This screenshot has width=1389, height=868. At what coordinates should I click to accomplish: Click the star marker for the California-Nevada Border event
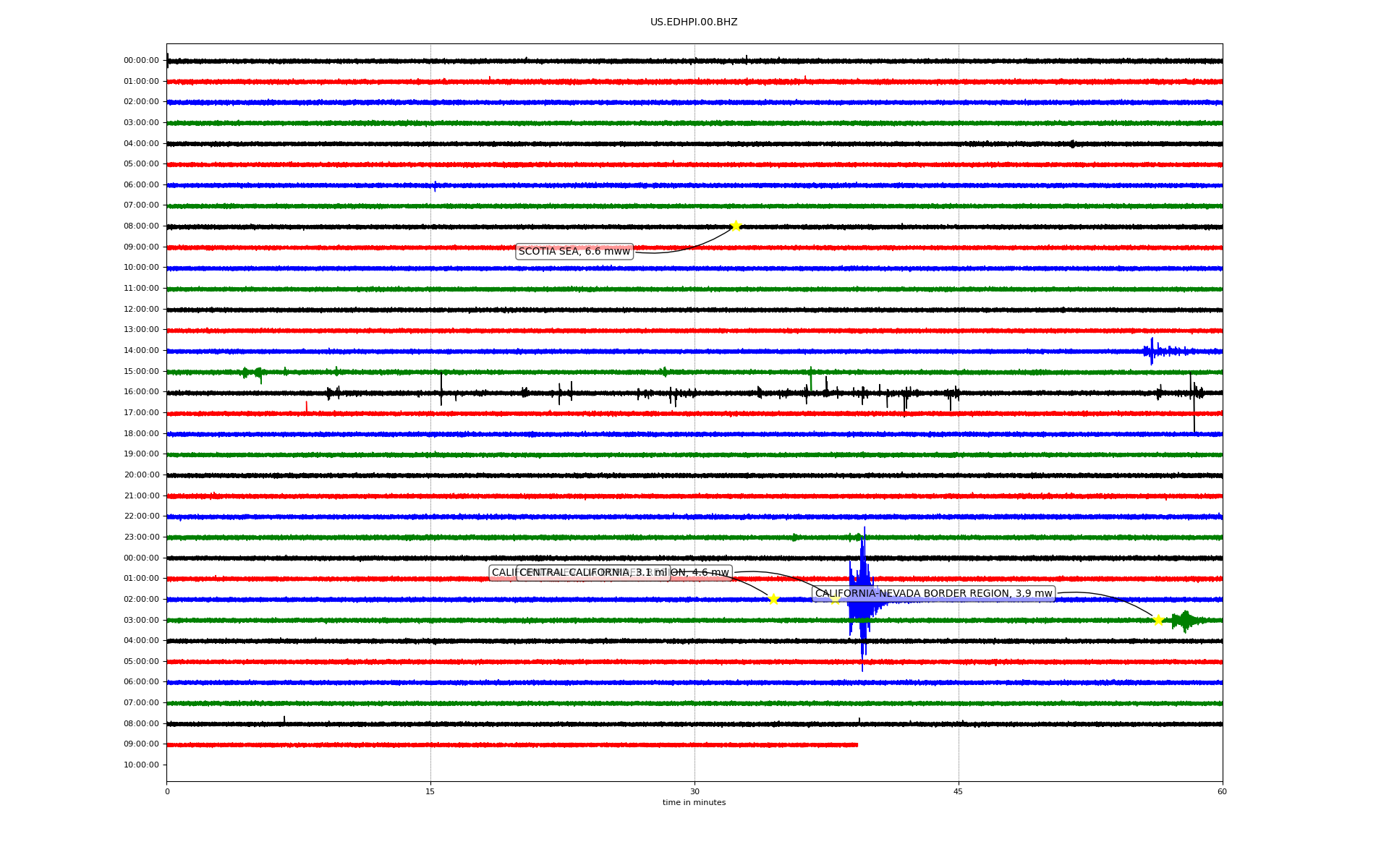tap(1157, 620)
